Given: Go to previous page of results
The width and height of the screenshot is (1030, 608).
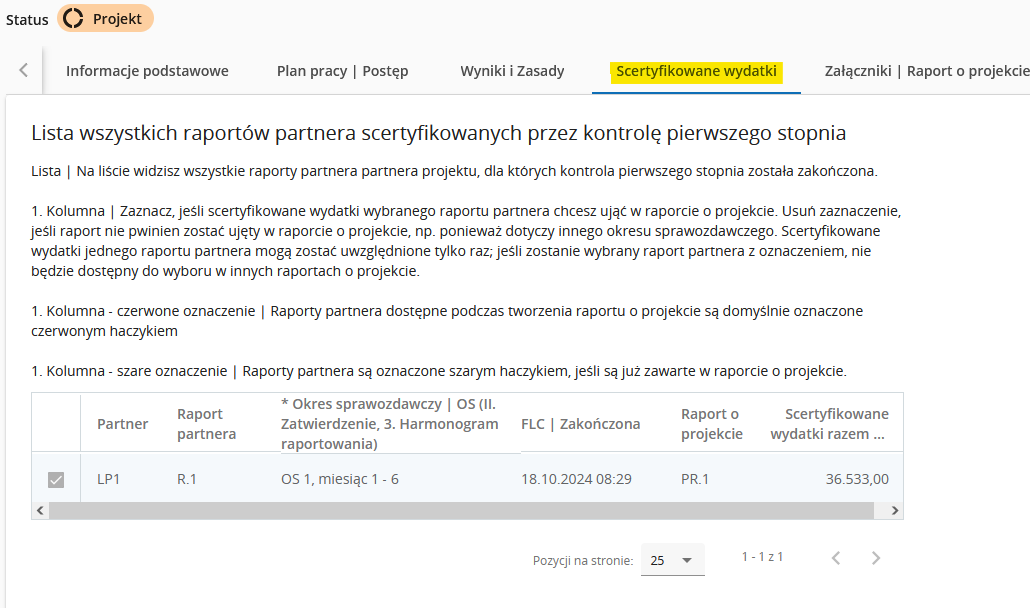Looking at the screenshot, I should click(836, 558).
